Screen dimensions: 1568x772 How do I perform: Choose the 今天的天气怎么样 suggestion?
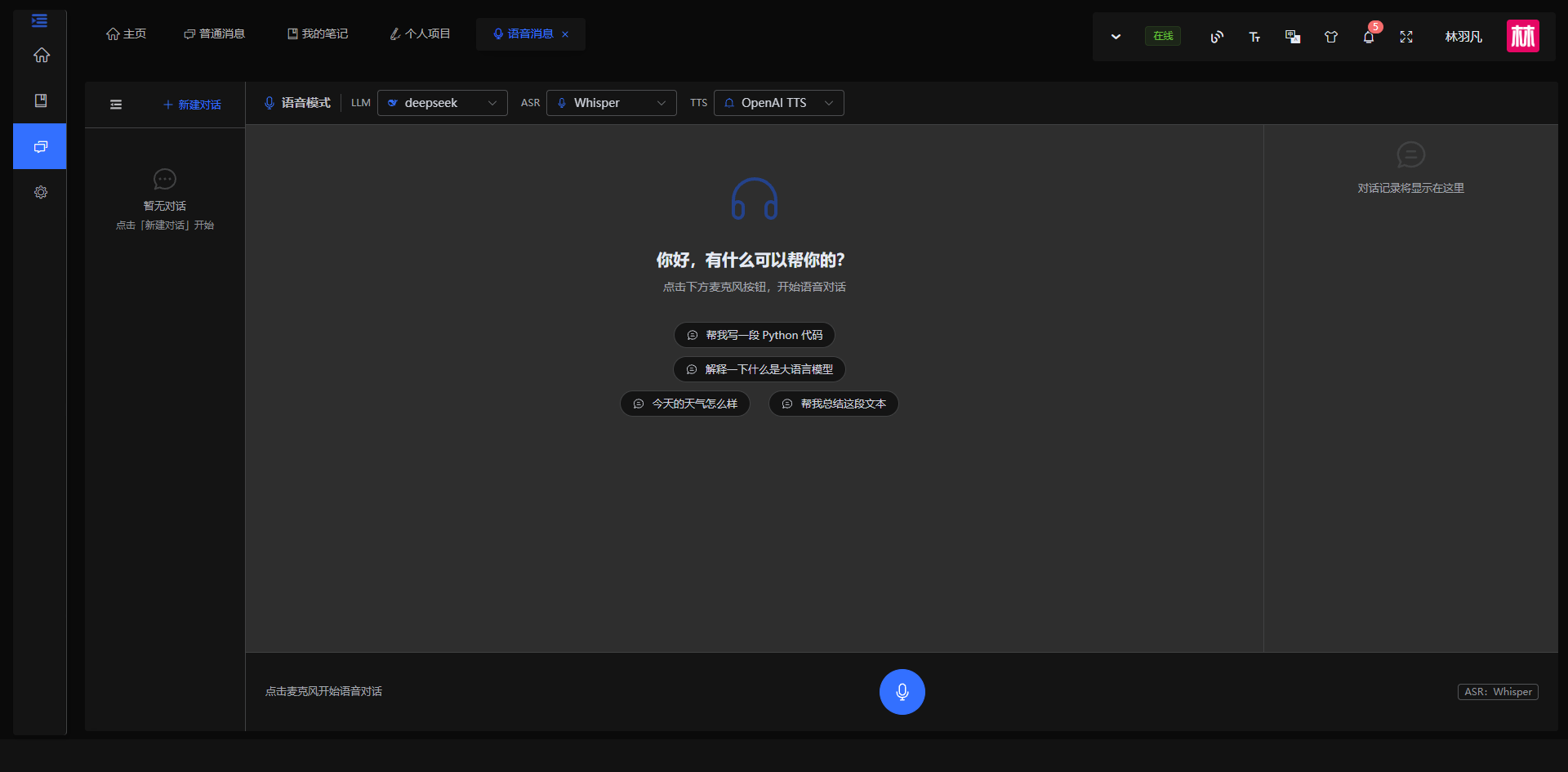(x=685, y=404)
